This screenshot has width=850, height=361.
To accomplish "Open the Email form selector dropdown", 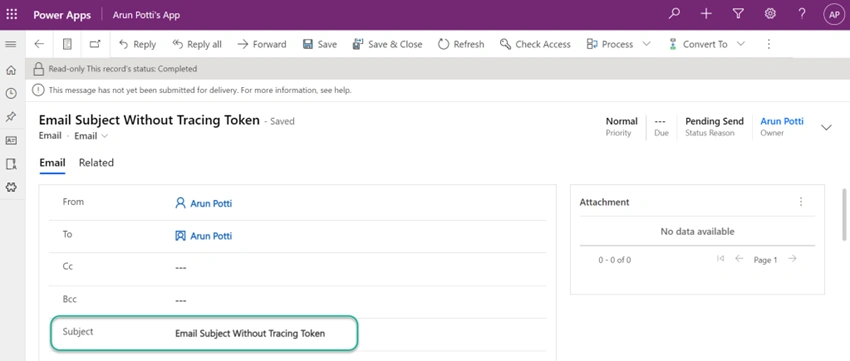I will (x=91, y=136).
